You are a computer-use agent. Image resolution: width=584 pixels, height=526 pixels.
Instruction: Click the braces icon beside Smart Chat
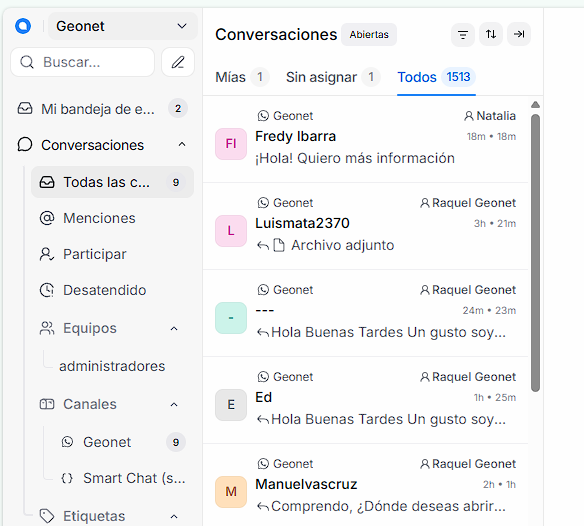click(x=67, y=478)
